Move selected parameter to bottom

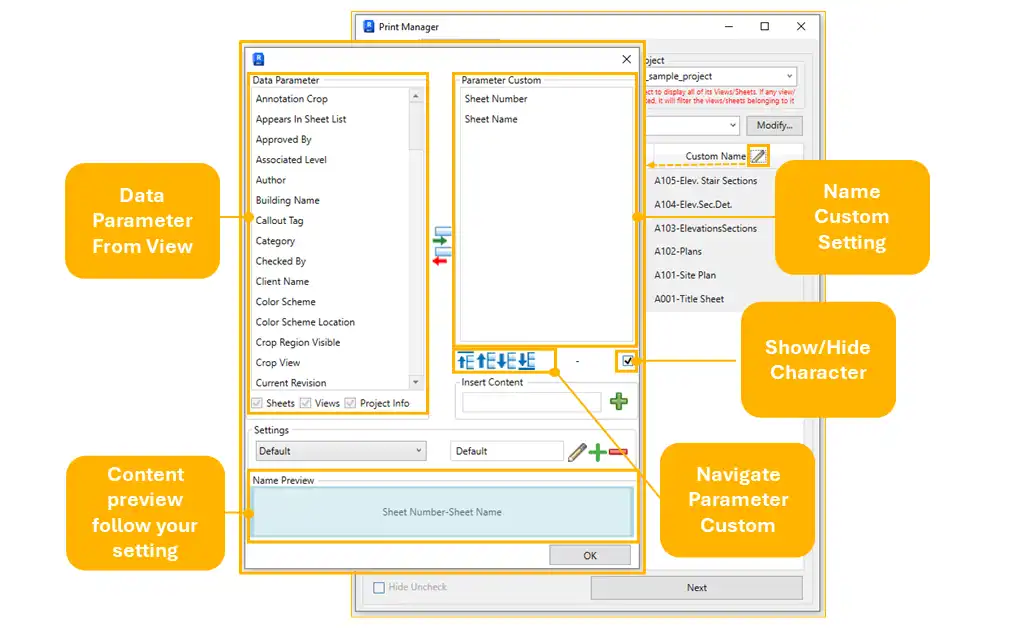(x=526, y=361)
